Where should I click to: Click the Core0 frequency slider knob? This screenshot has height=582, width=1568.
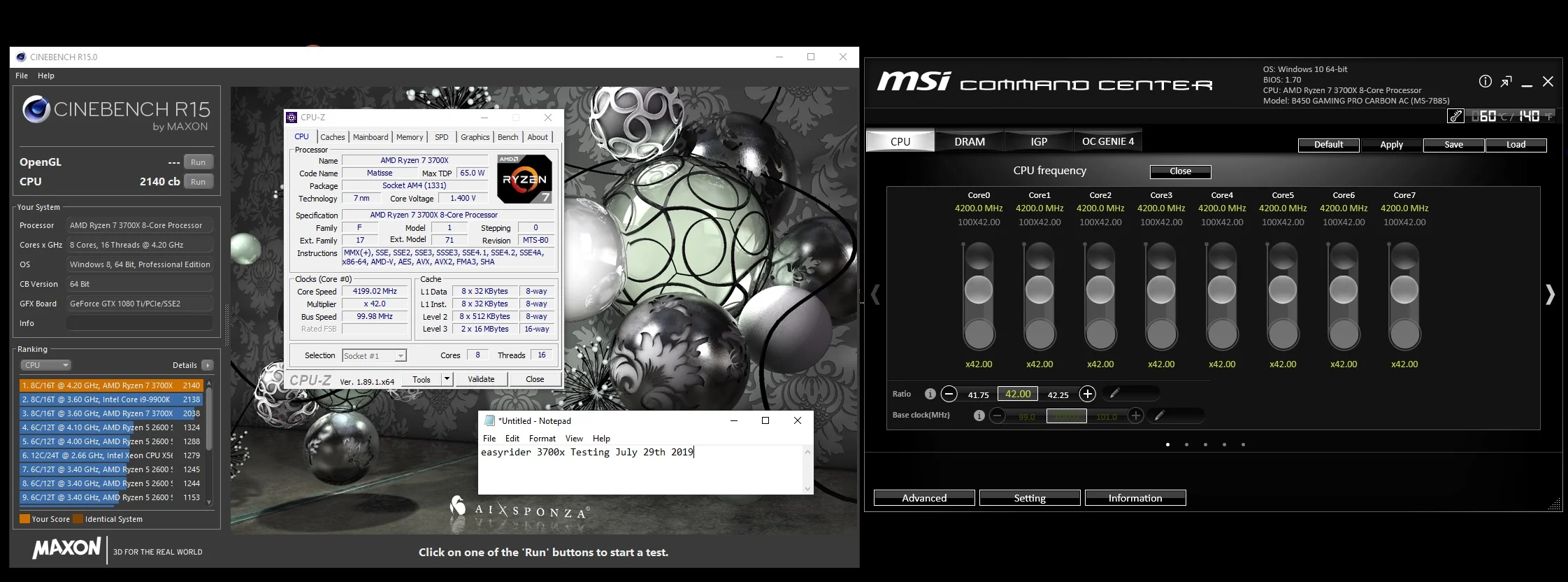point(979,290)
